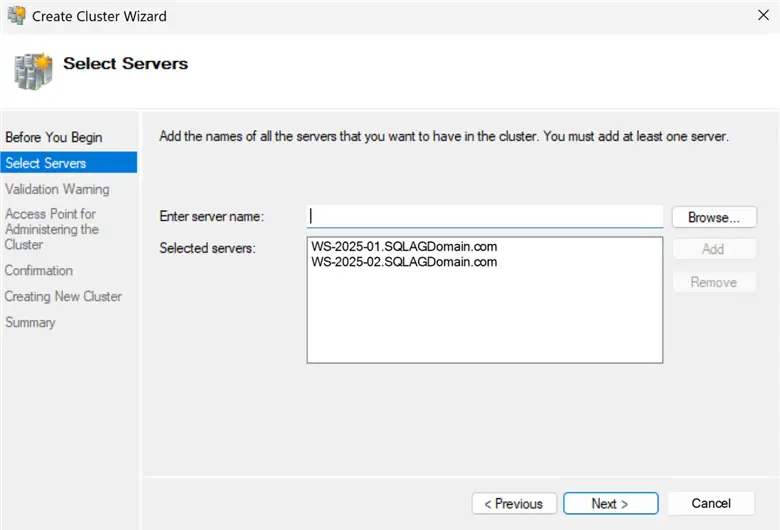Image resolution: width=780 pixels, height=530 pixels.
Task: Go to the Validation Warning step
Action: pos(57,189)
